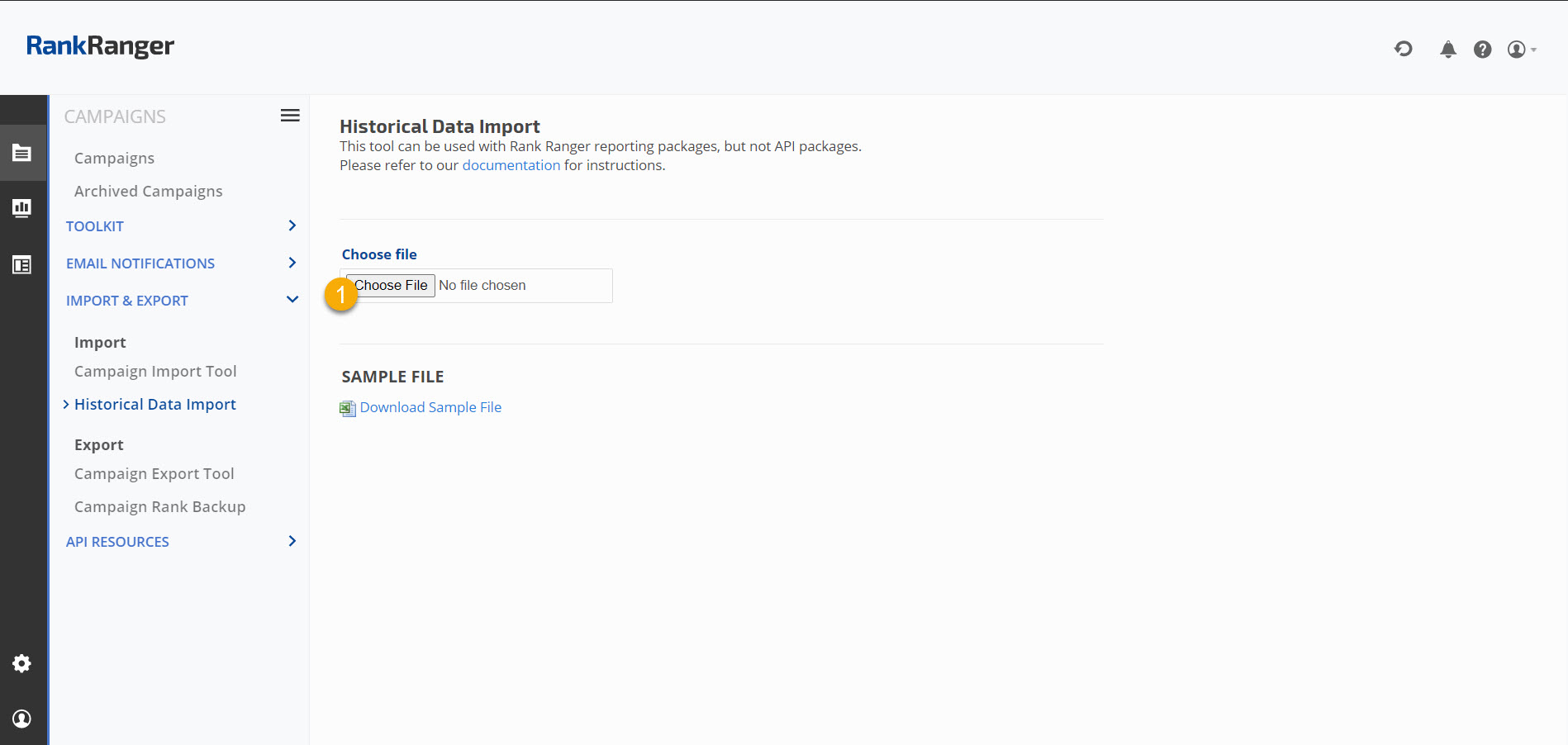The image size is (1568, 745).
Task: Open the documentation link
Action: point(511,165)
